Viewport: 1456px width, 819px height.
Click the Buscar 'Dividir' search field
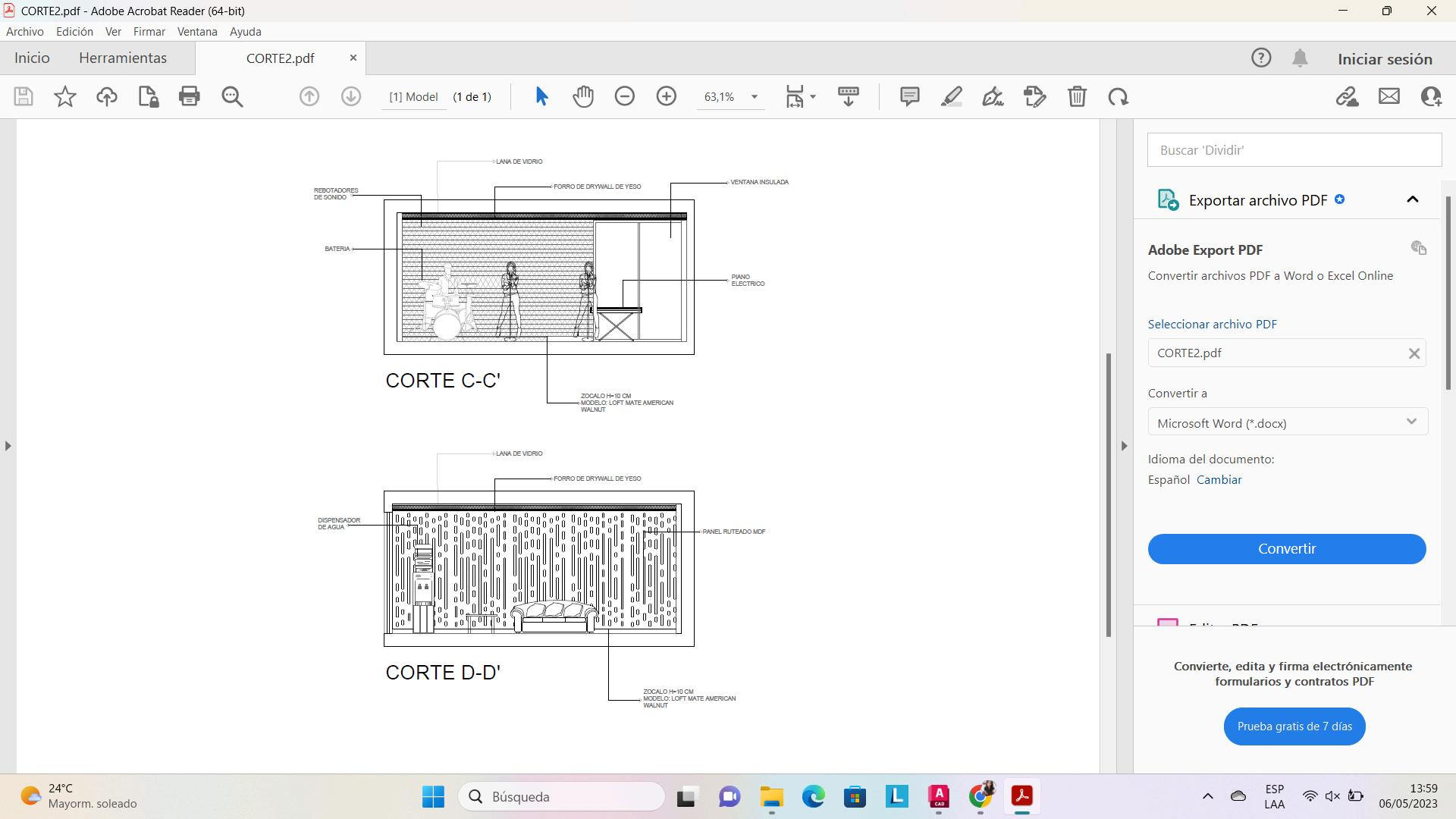1294,150
